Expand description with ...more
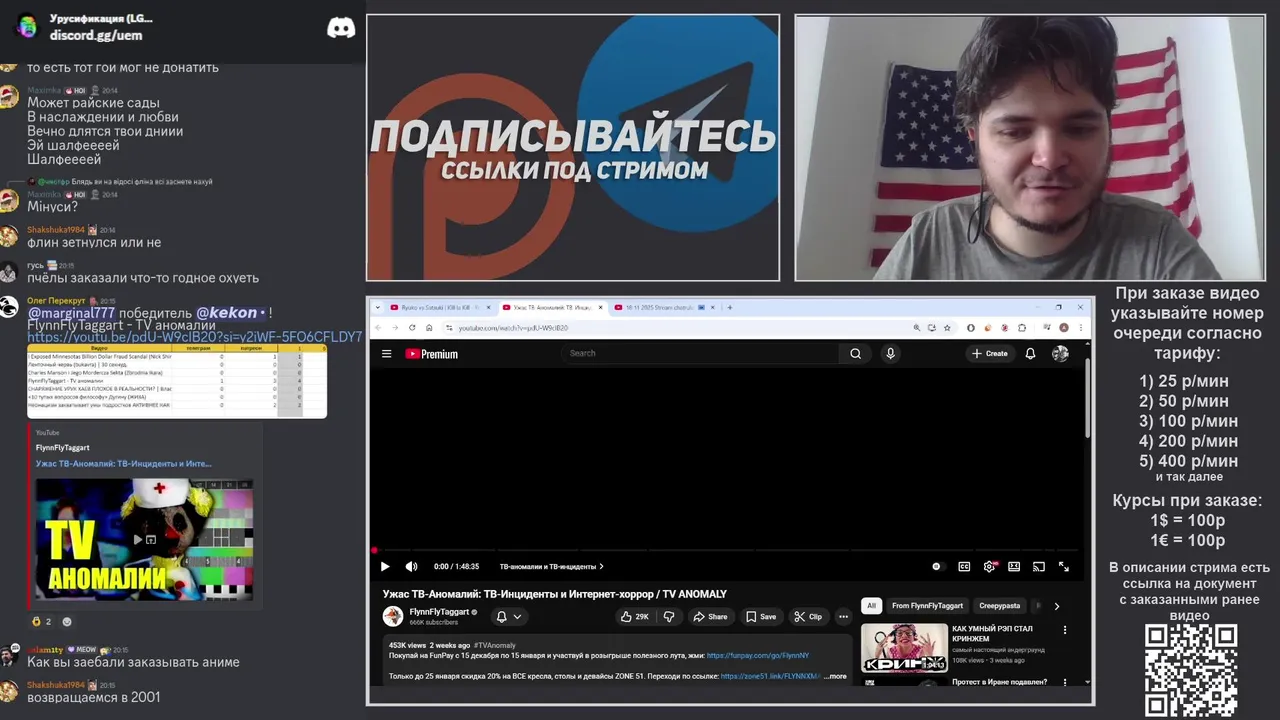The height and width of the screenshot is (720, 1280). coord(835,676)
